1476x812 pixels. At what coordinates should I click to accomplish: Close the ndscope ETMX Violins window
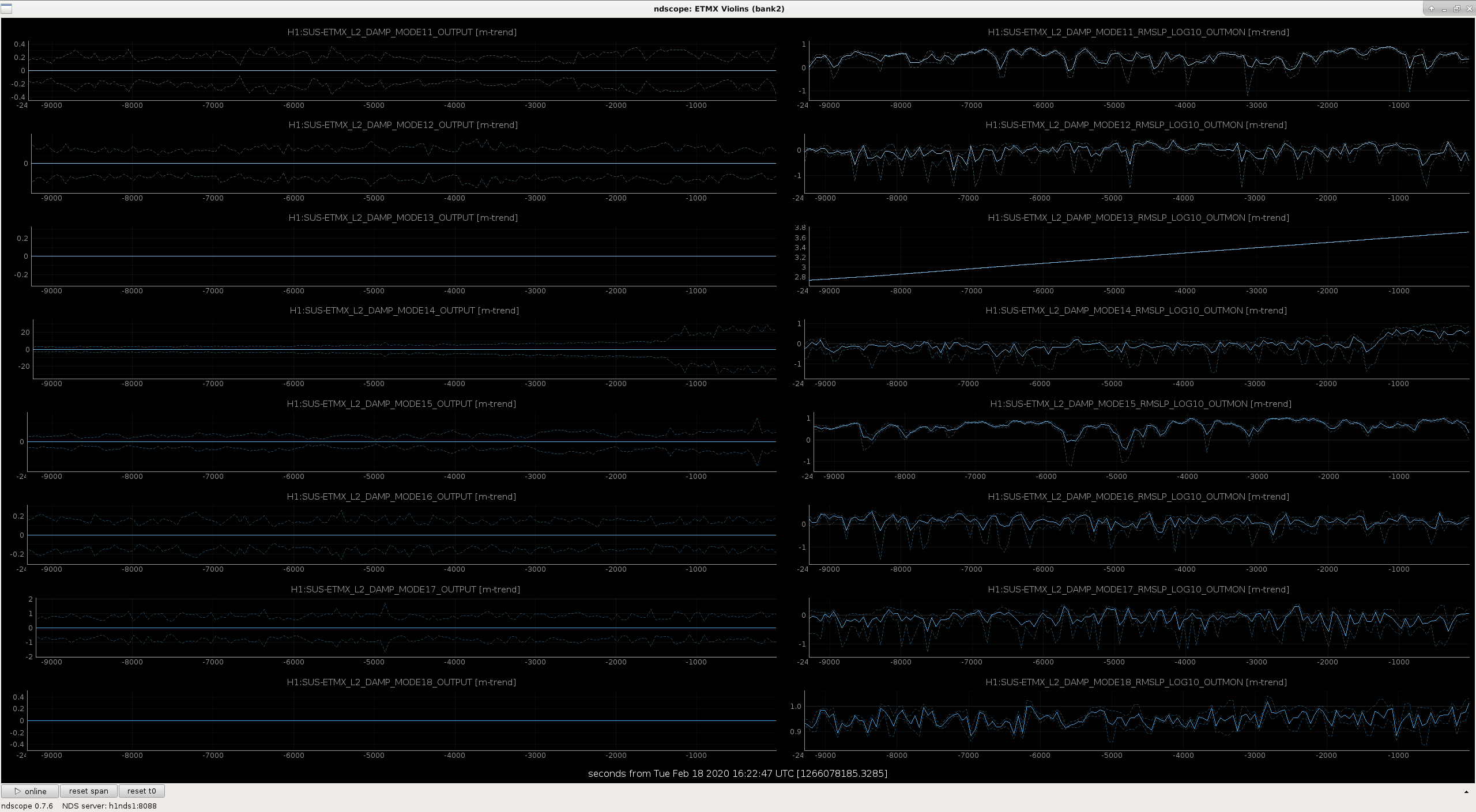(x=1469, y=9)
